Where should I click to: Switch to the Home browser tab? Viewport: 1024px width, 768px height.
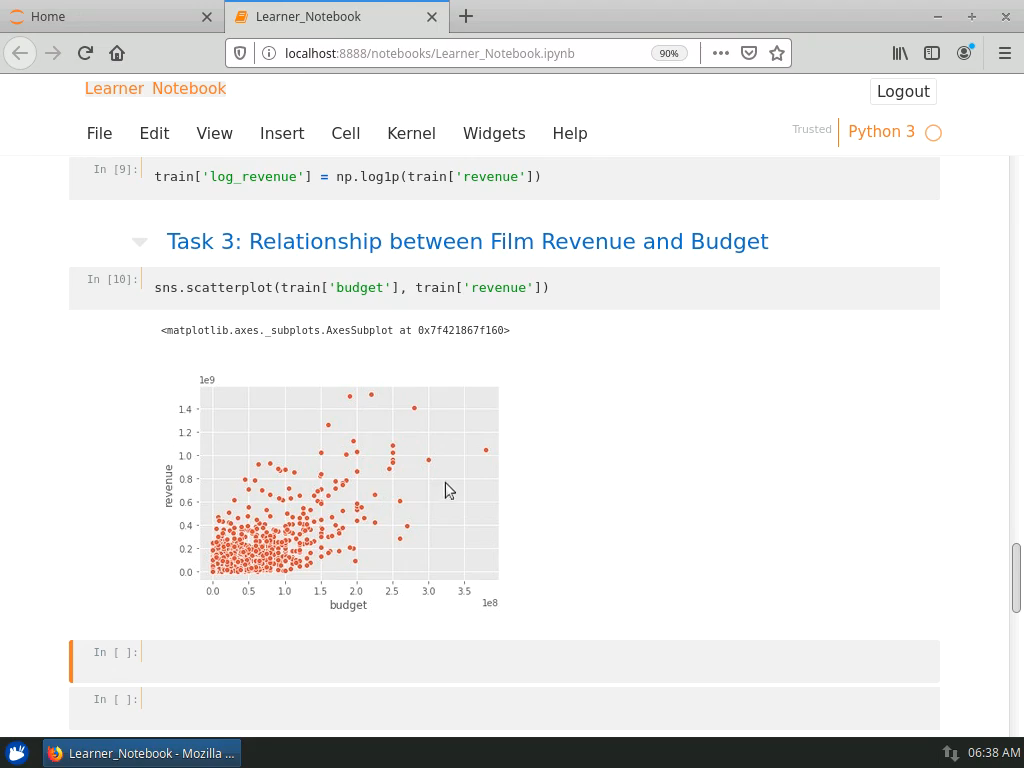point(48,16)
